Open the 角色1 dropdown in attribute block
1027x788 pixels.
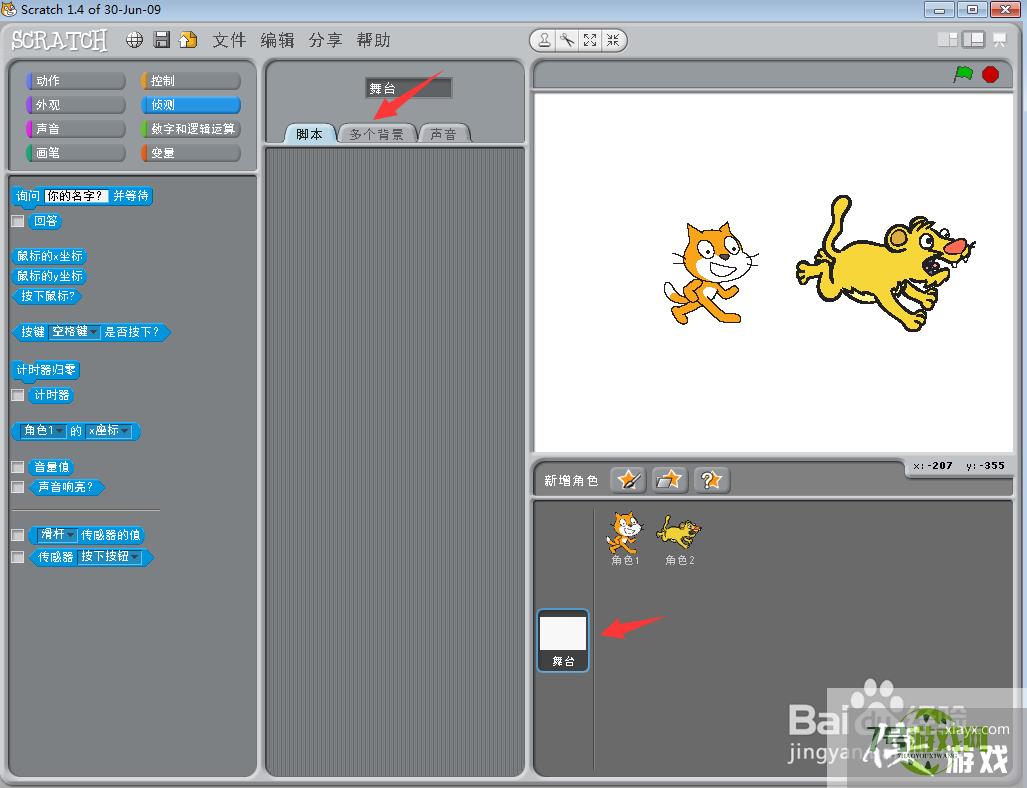pyautogui.click(x=43, y=431)
